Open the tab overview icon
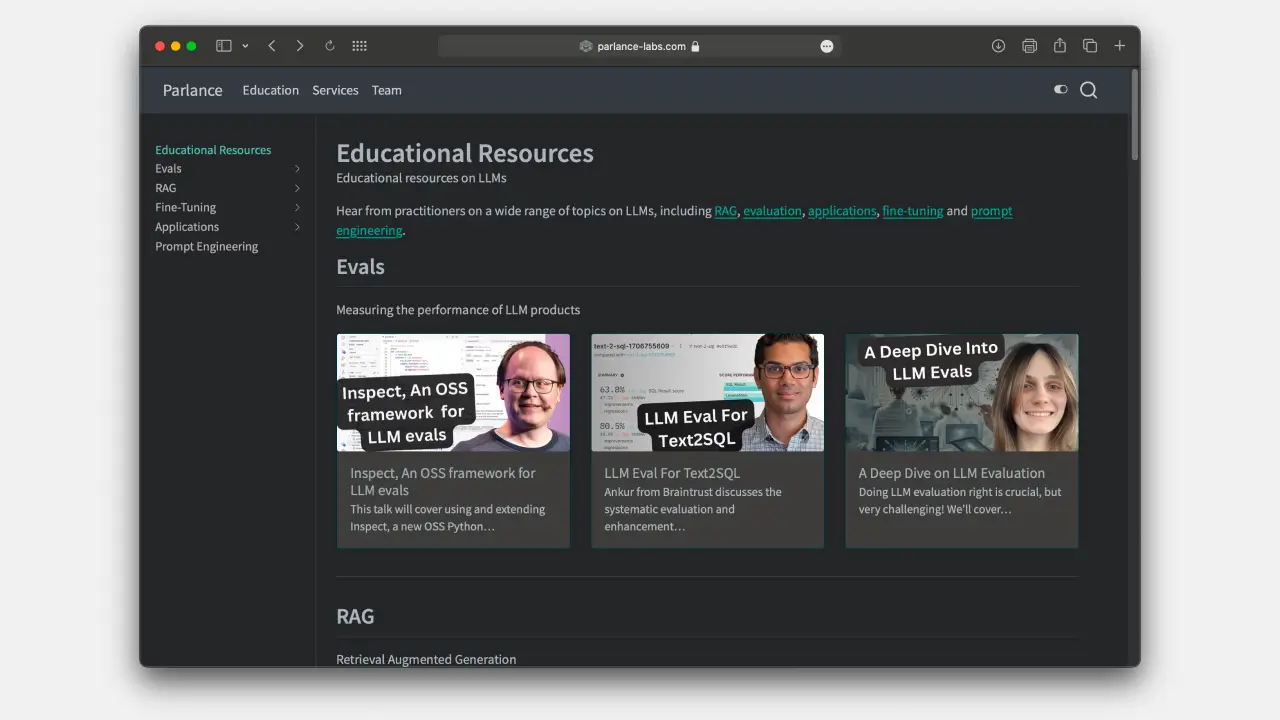This screenshot has width=1280, height=720. coord(1090,46)
